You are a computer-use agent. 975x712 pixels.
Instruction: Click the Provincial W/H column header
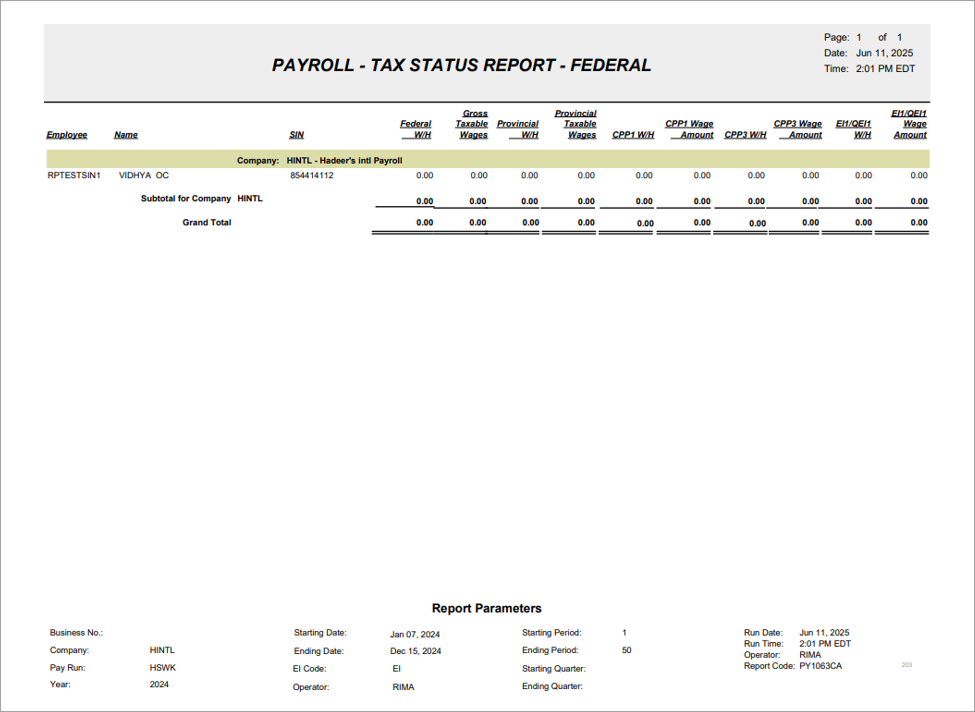click(517, 129)
